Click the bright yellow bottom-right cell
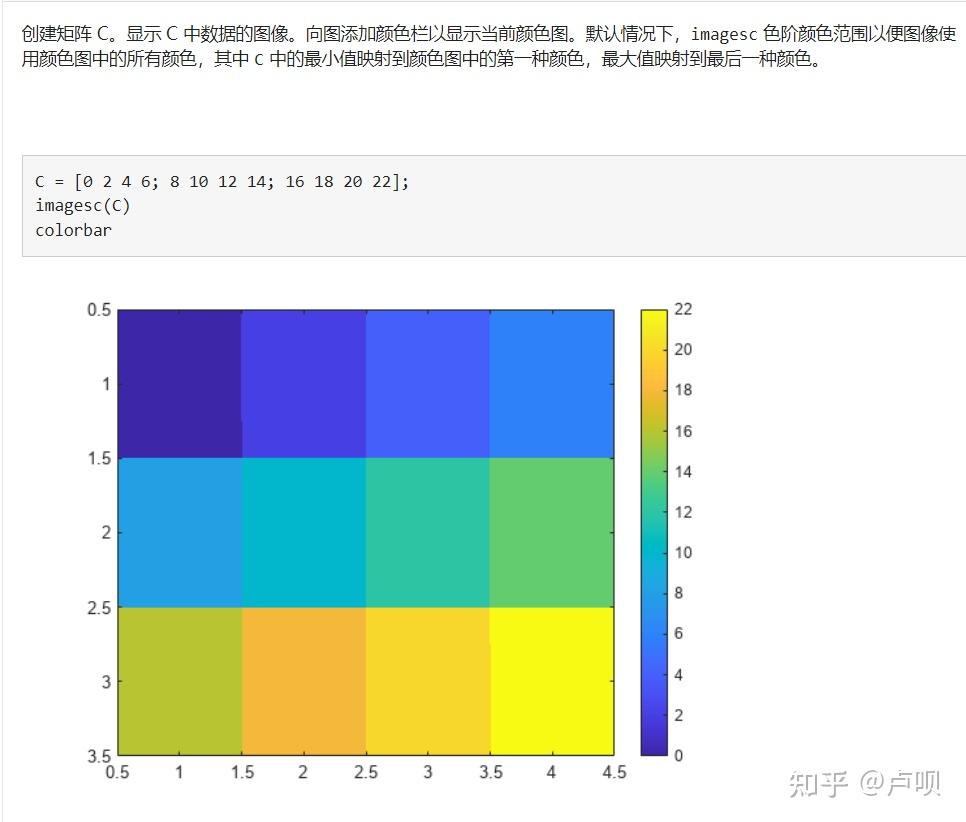The image size is (966, 822). coord(550,680)
